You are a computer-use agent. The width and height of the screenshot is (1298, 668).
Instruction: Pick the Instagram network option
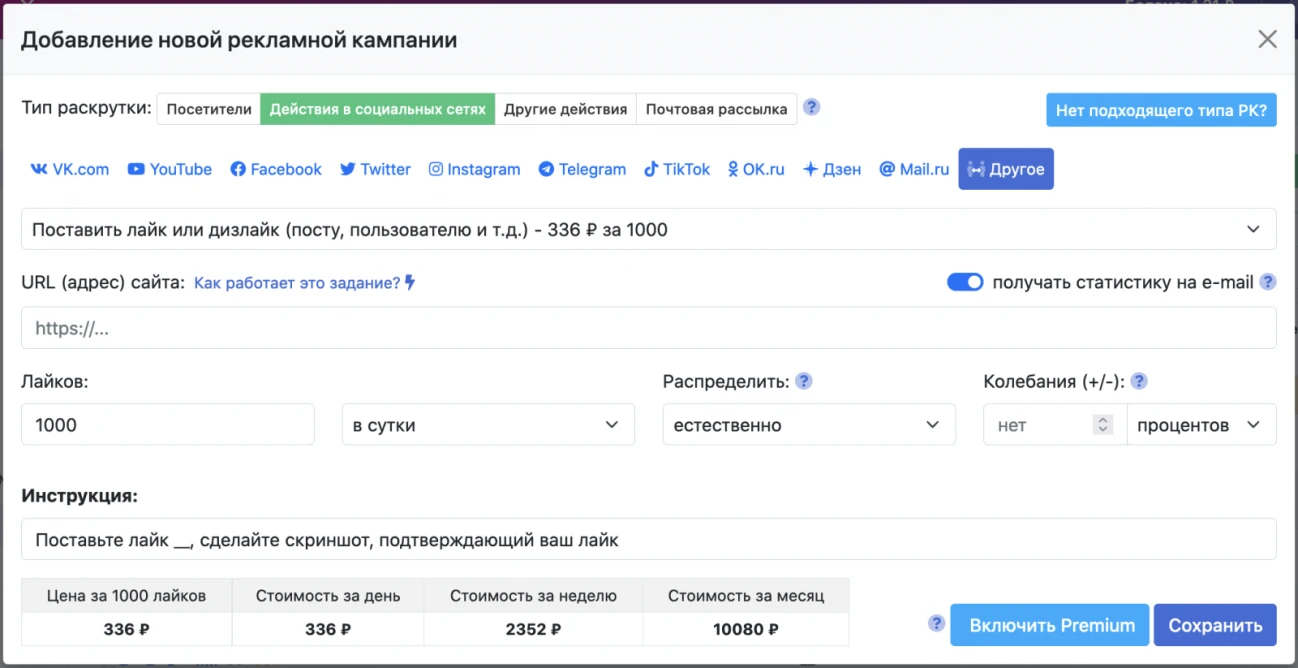coord(475,169)
